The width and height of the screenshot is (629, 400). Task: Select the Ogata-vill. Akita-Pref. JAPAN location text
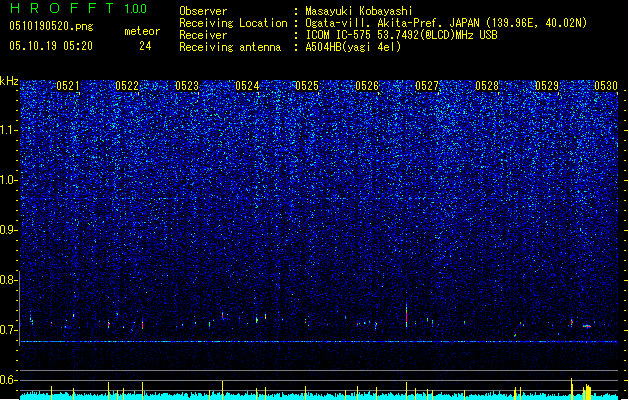click(x=446, y=23)
